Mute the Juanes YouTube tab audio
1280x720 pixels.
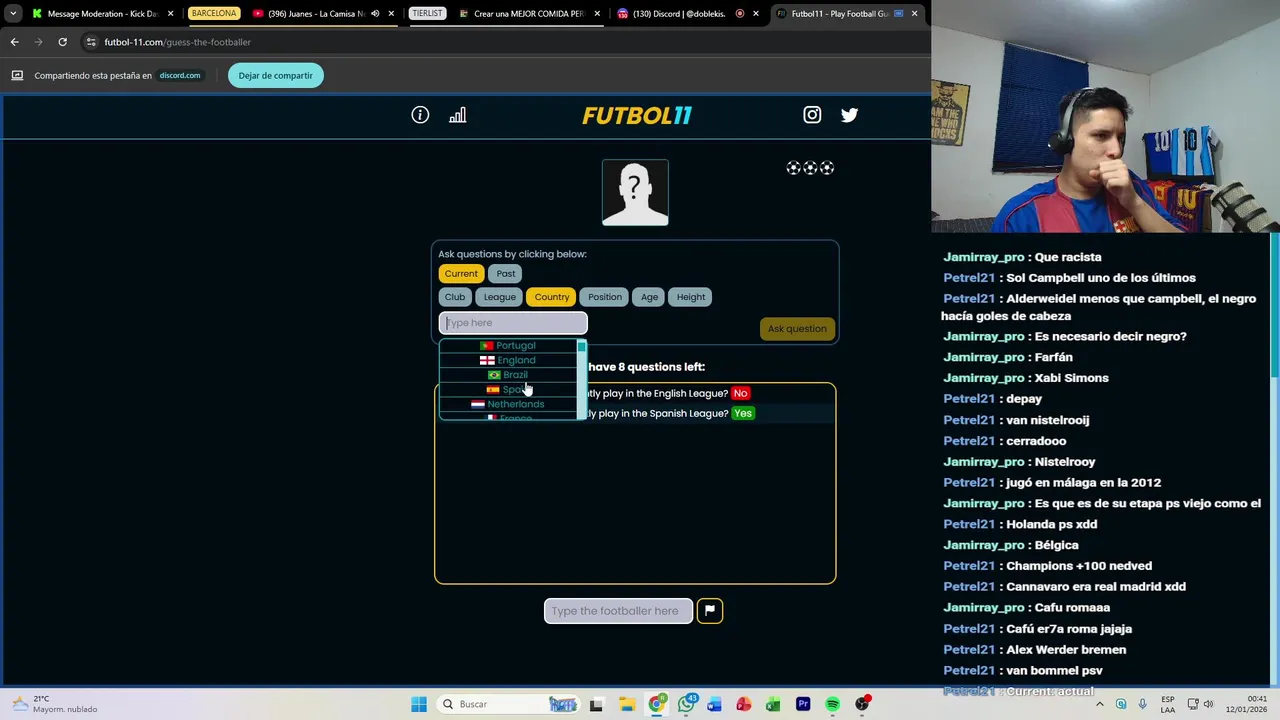point(374,14)
